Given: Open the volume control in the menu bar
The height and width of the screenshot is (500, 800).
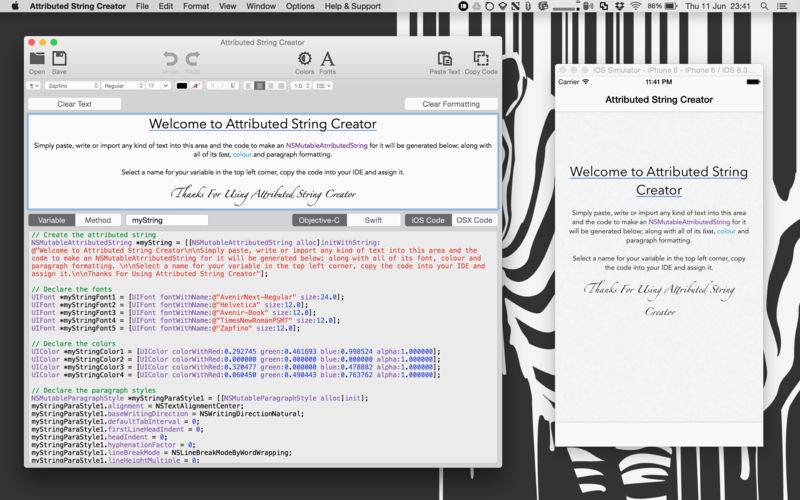Looking at the screenshot, I should click(589, 6).
